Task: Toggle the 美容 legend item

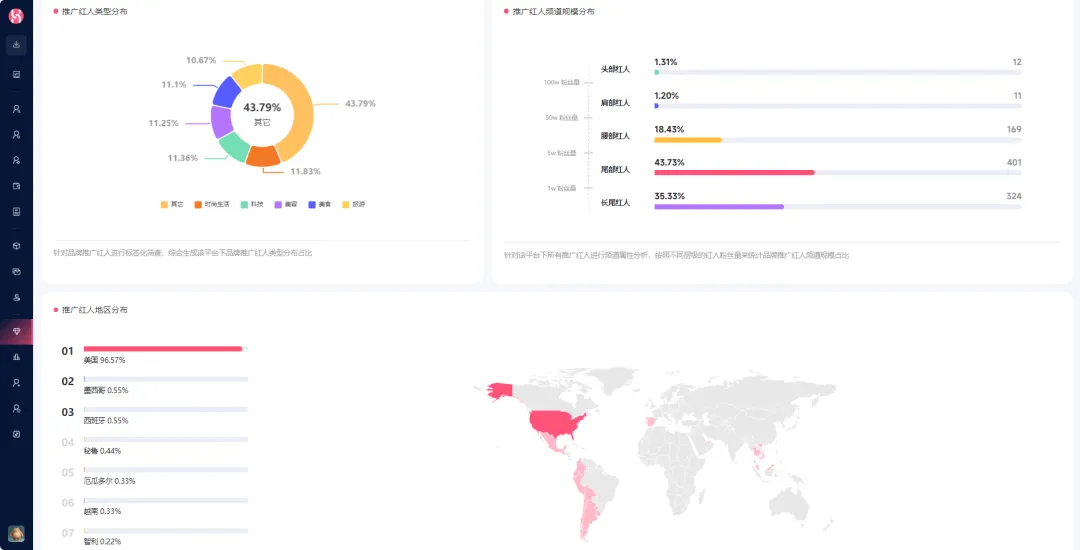Action: coord(286,204)
